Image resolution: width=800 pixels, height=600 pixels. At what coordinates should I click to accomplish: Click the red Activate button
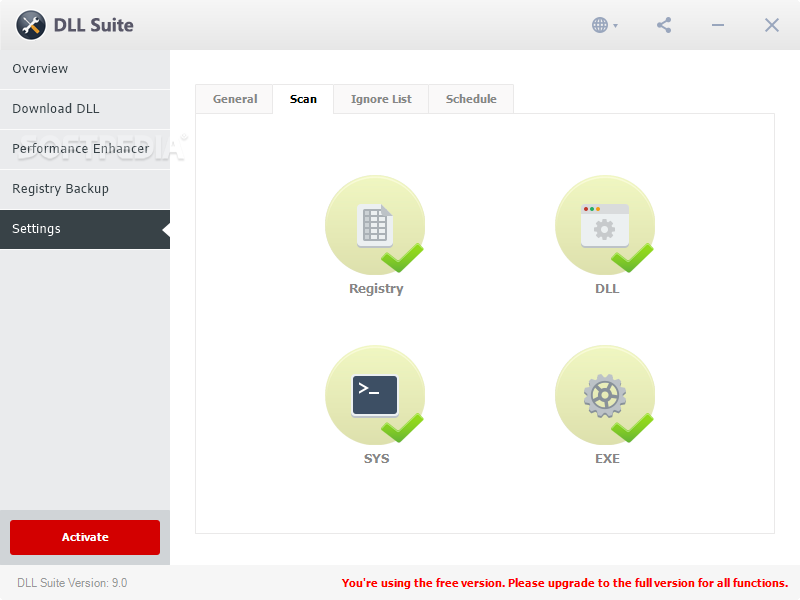click(x=85, y=537)
